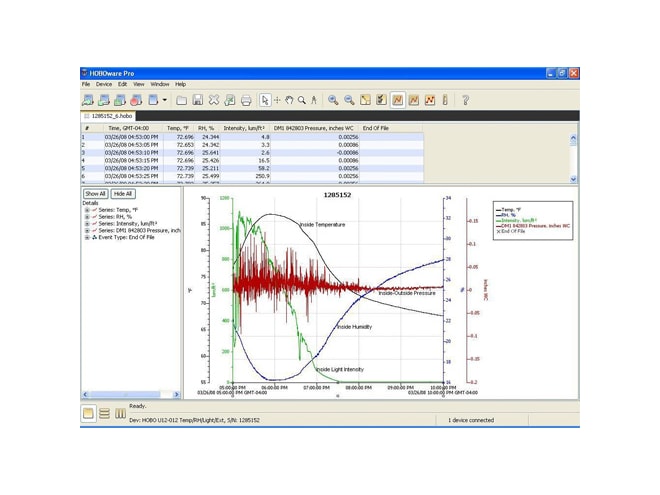The image size is (660, 495).
Task: Expand the Series: Temp, °F tree node
Action: pos(87,210)
